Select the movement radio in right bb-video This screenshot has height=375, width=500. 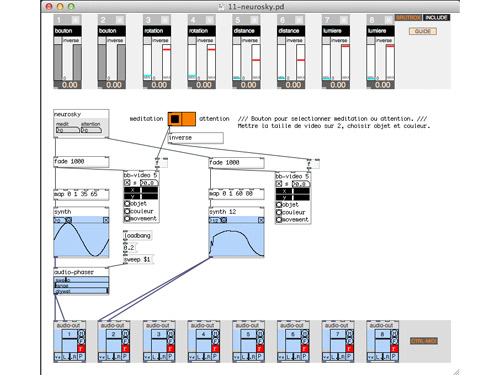(279, 220)
